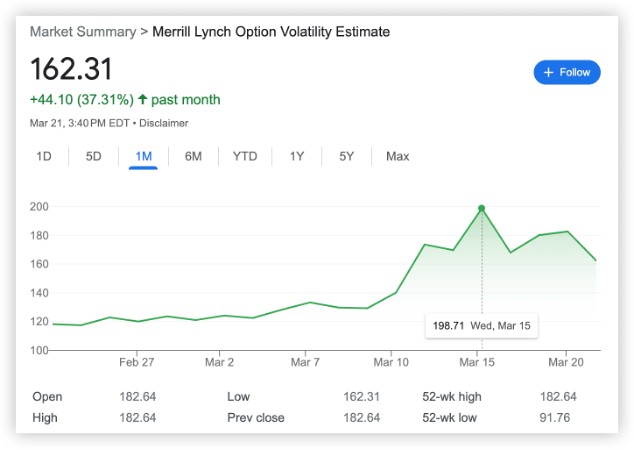This screenshot has height=450, width=634.
Task: Open the Market Summary breadcrumb link
Action: pyautogui.click(x=84, y=32)
